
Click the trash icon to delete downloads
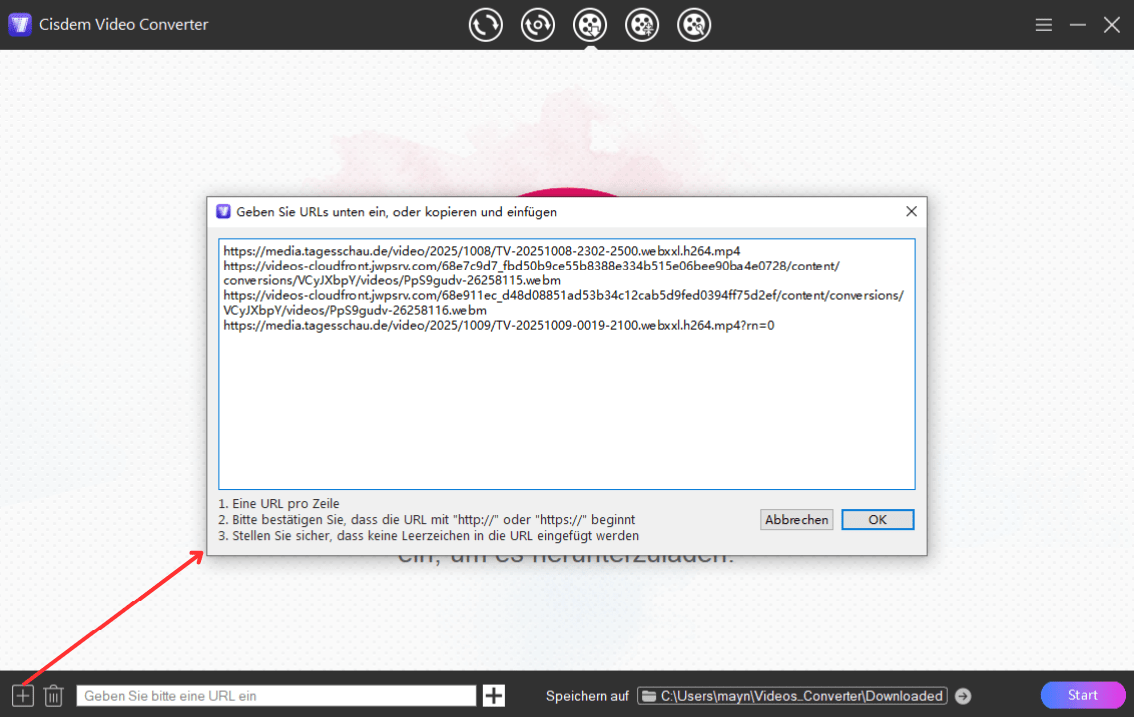pos(54,695)
